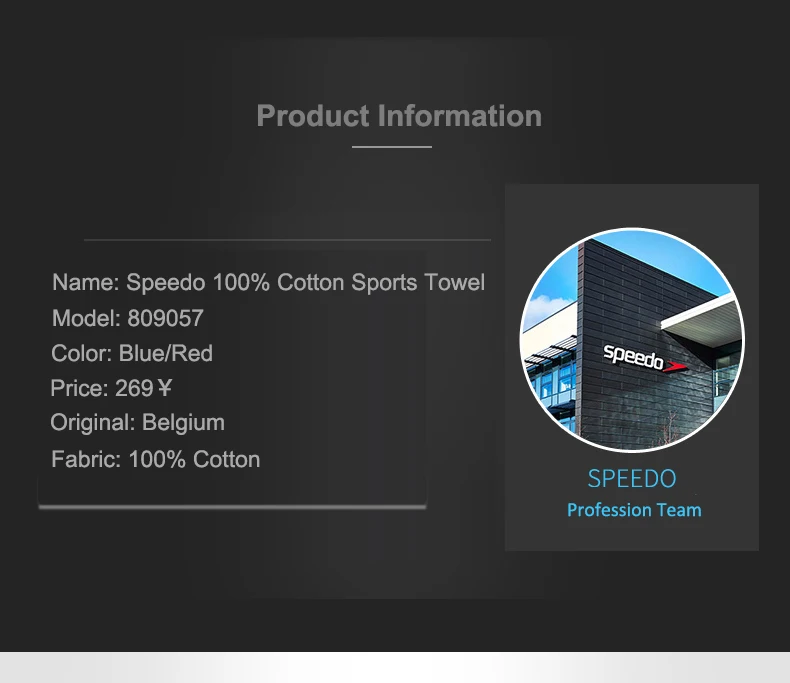Click the Model: 809057 line
The image size is (790, 683).
point(128,318)
